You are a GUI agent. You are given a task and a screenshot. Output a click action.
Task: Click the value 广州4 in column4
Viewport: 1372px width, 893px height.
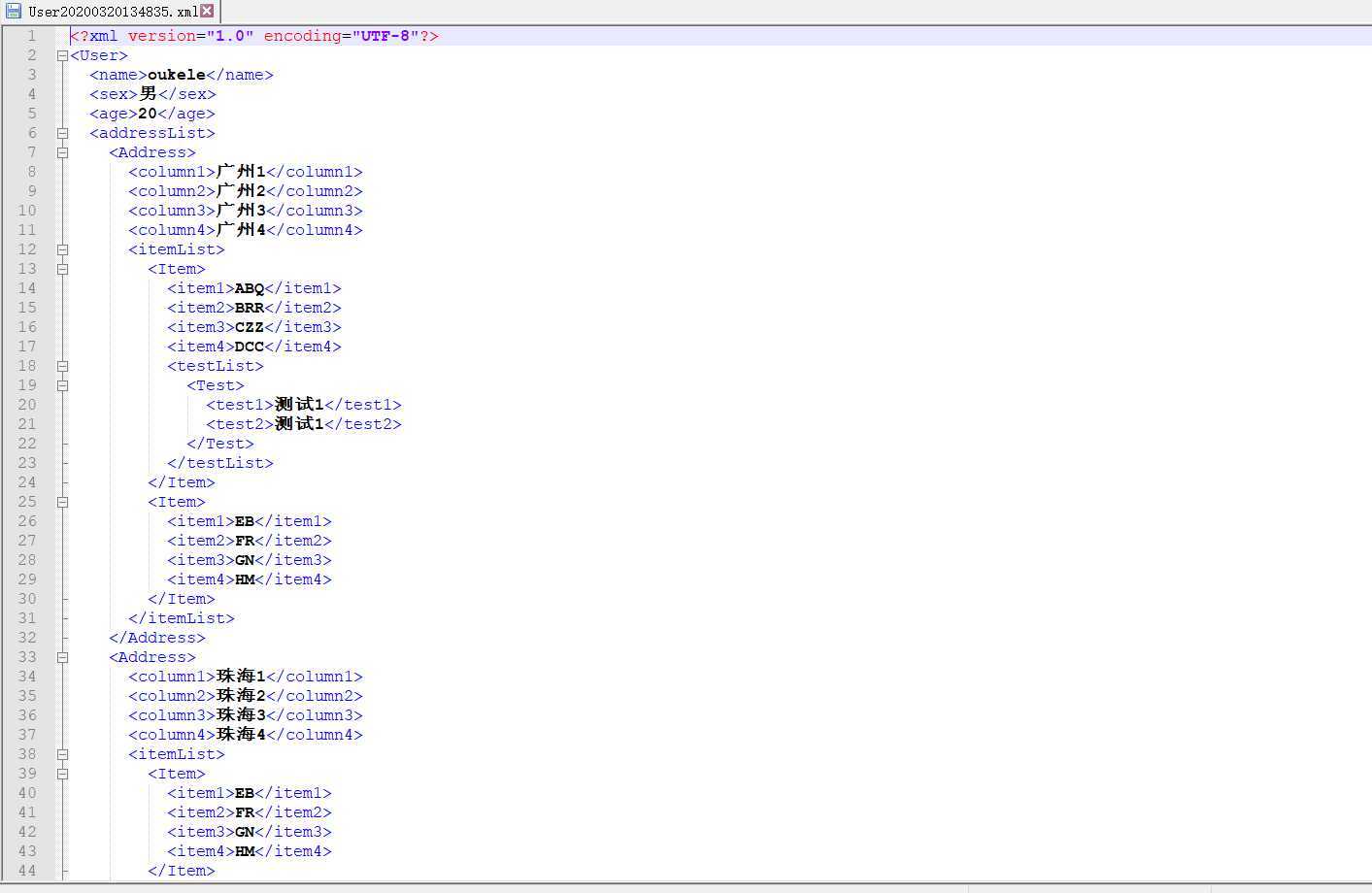241,230
